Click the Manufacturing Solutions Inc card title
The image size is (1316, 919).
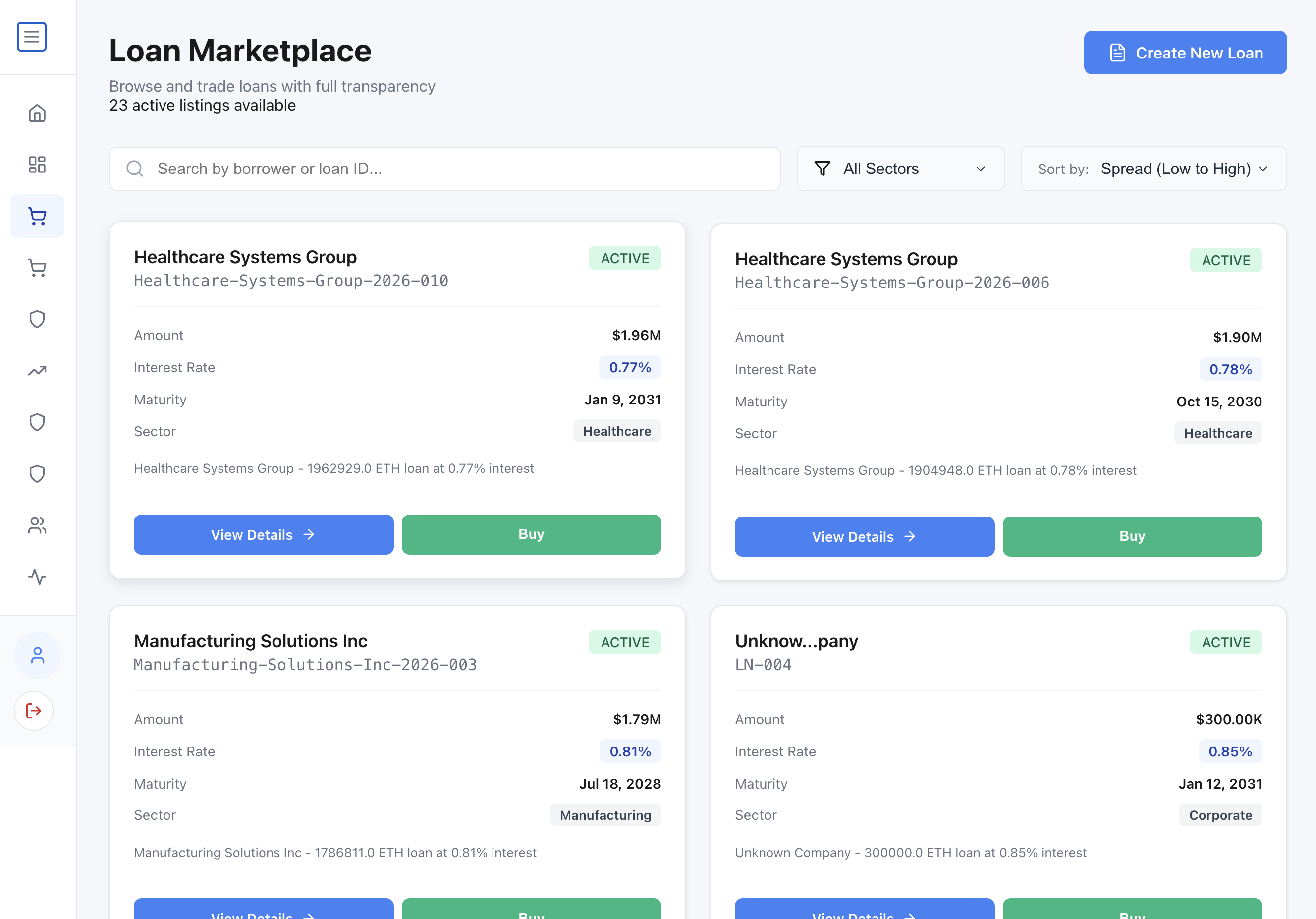point(251,640)
